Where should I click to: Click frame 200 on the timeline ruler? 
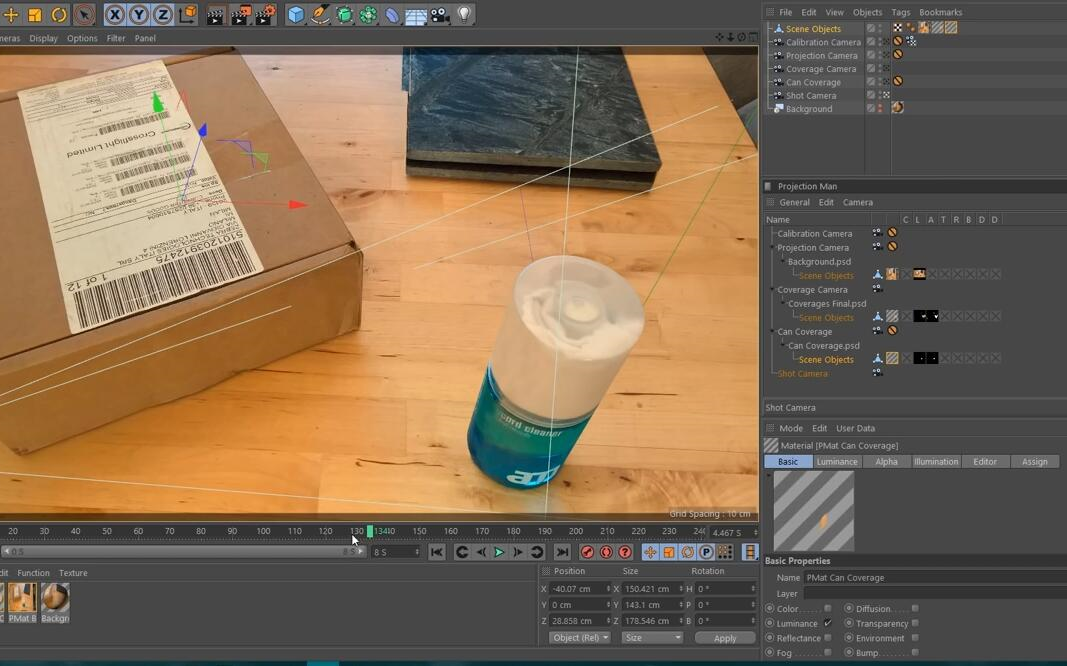tap(577, 531)
